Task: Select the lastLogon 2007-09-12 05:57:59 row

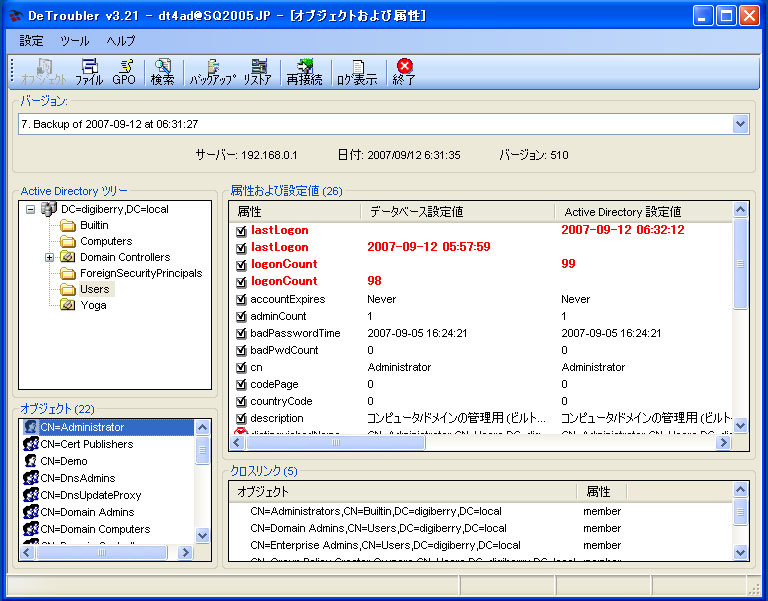Action: (x=480, y=247)
